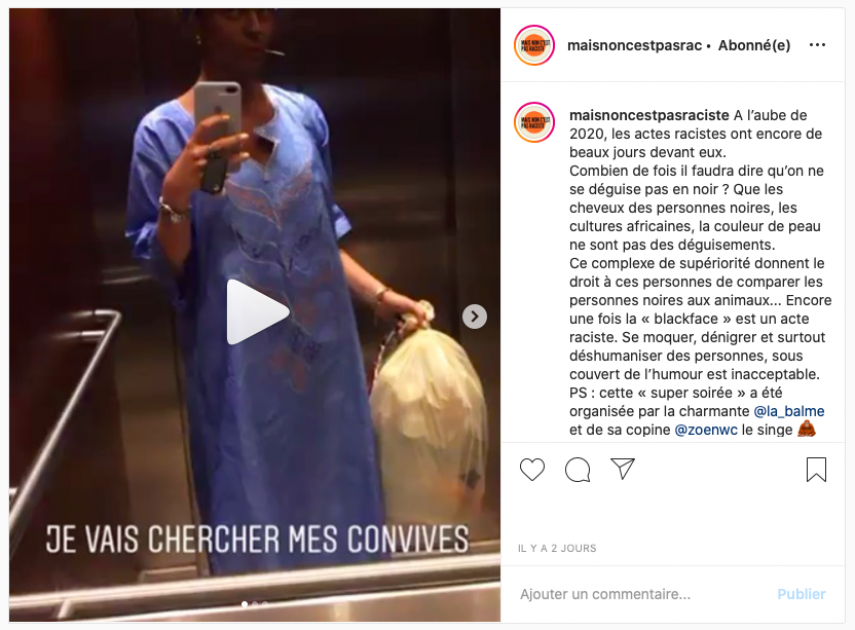This screenshot has width=855, height=630.
Task: Play the video in the post
Action: point(257,312)
